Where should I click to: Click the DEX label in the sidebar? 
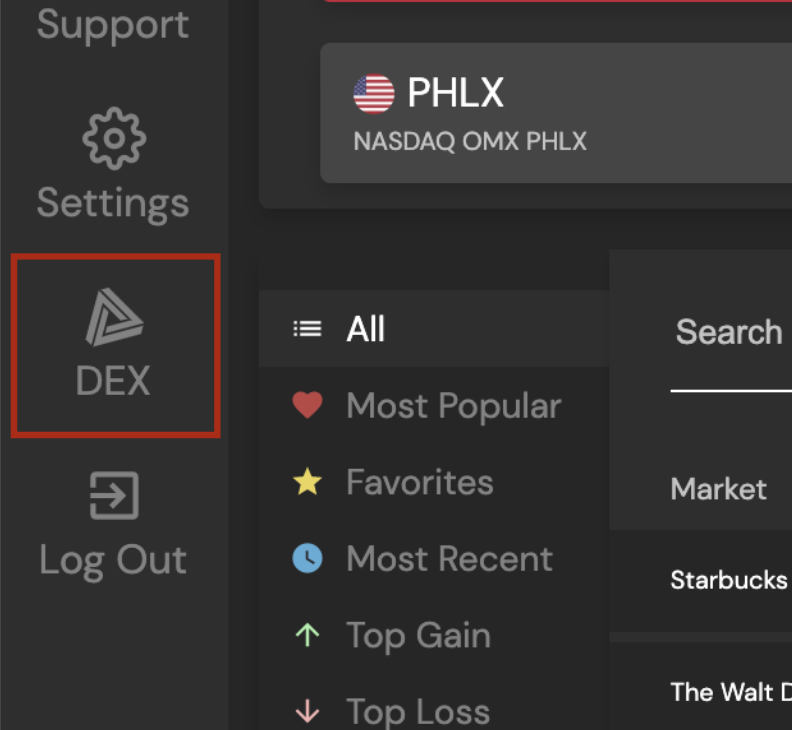(x=113, y=380)
